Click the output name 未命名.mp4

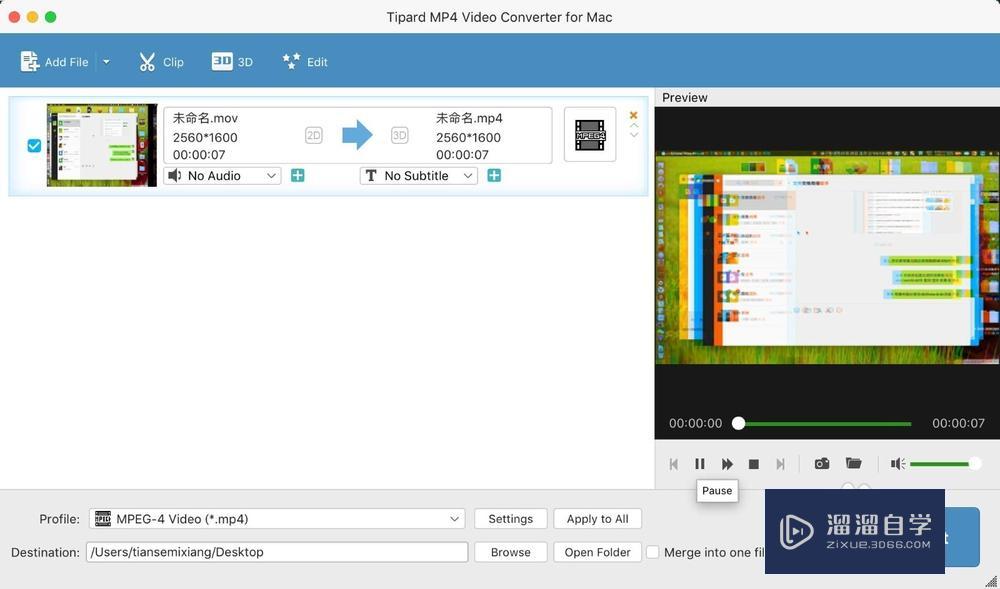(x=469, y=118)
